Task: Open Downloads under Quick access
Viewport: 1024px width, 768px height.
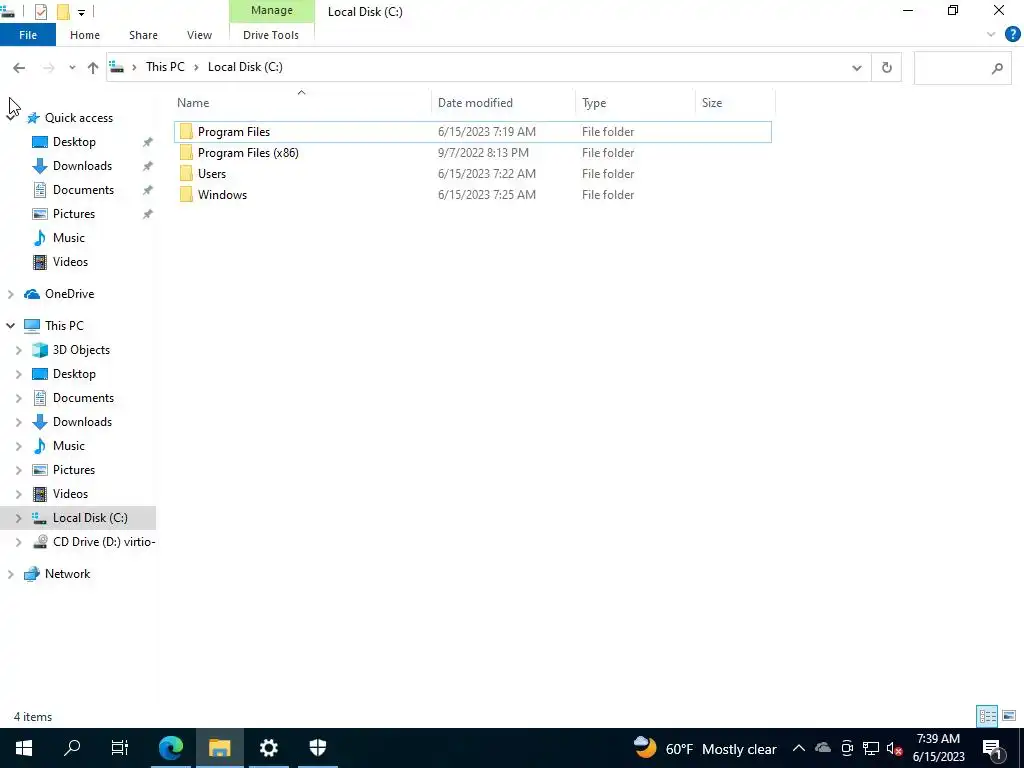Action: pyautogui.click(x=82, y=166)
